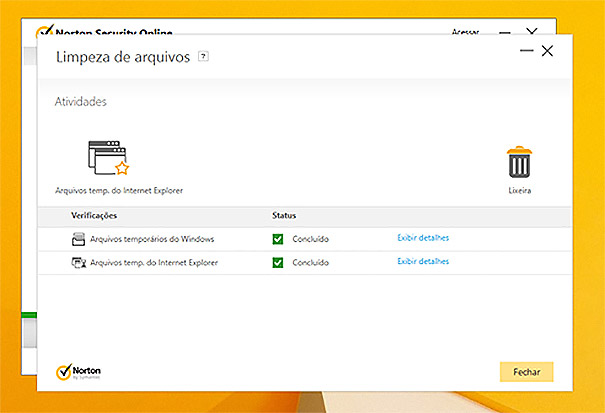Close the Limpeza de arquivos dialog
605x413 pixels.
point(547,51)
